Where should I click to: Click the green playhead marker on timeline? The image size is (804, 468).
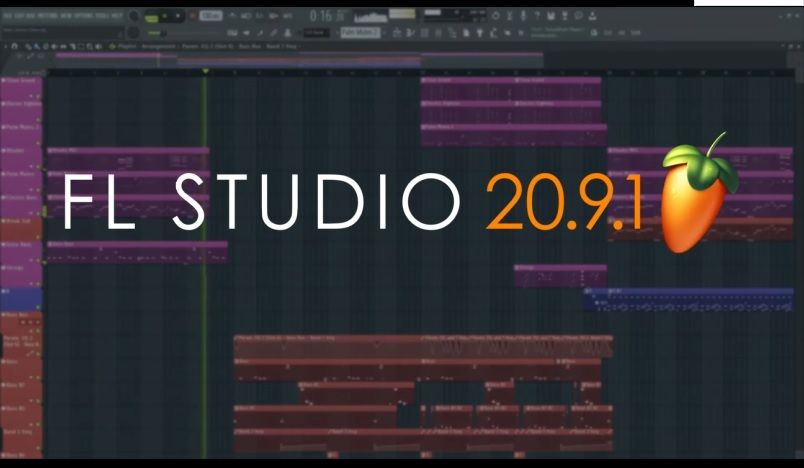click(205, 71)
